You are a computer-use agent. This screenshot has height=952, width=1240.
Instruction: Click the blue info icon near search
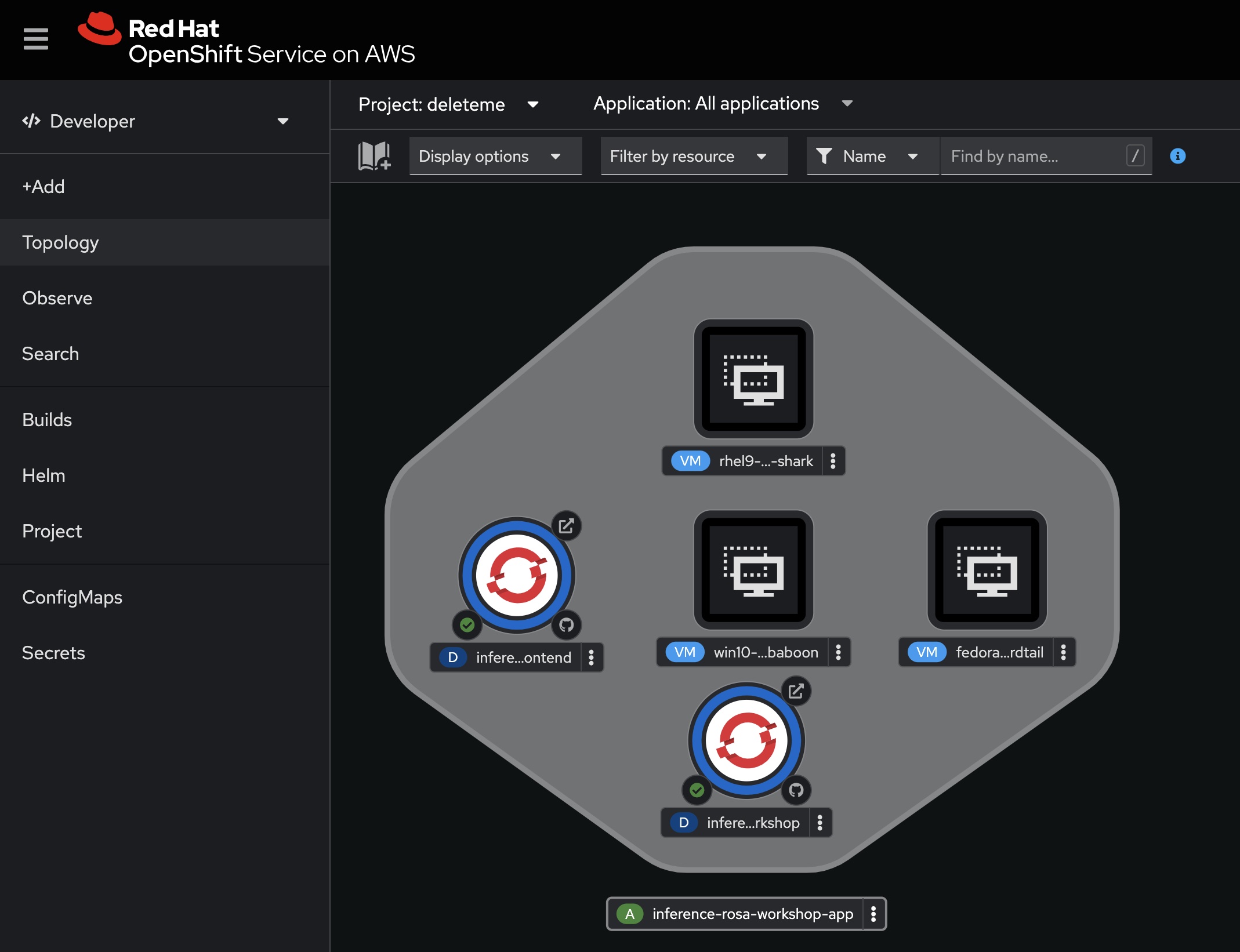pyautogui.click(x=1177, y=156)
